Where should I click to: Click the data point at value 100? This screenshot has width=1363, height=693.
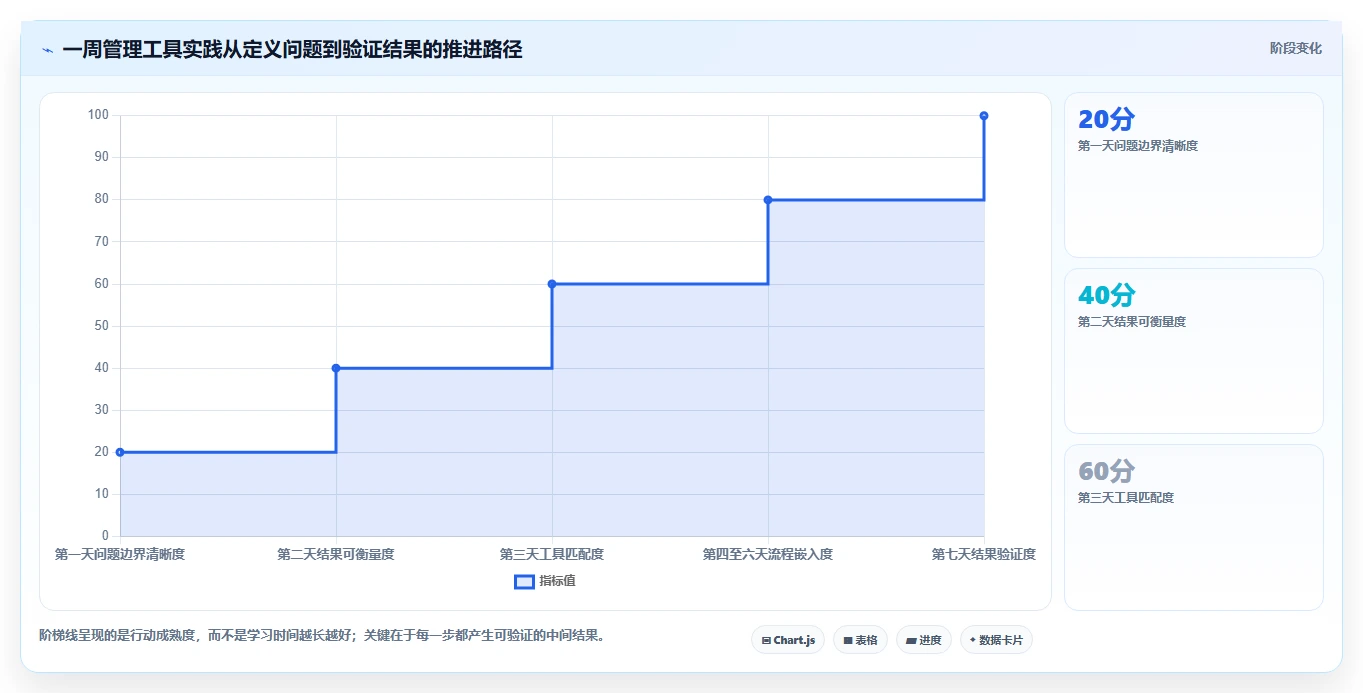click(x=984, y=116)
